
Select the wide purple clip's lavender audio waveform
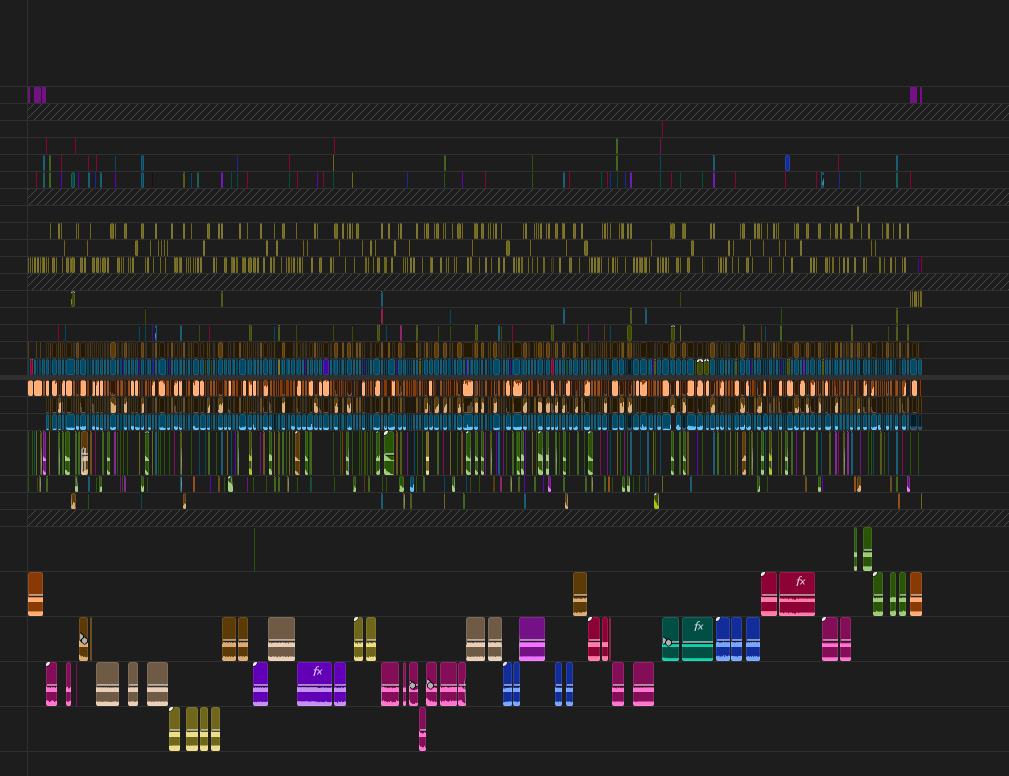click(314, 696)
